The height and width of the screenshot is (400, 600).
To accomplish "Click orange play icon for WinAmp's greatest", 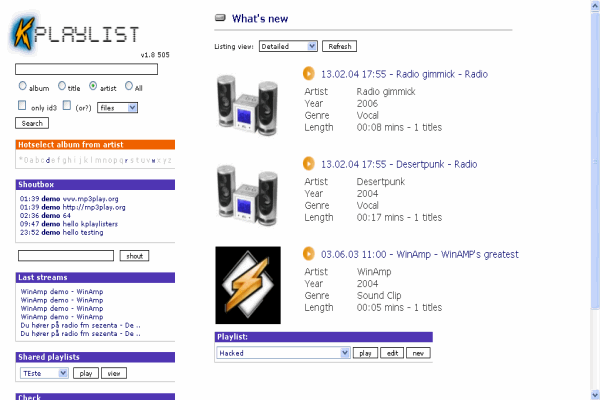I will pyautogui.click(x=309, y=254).
